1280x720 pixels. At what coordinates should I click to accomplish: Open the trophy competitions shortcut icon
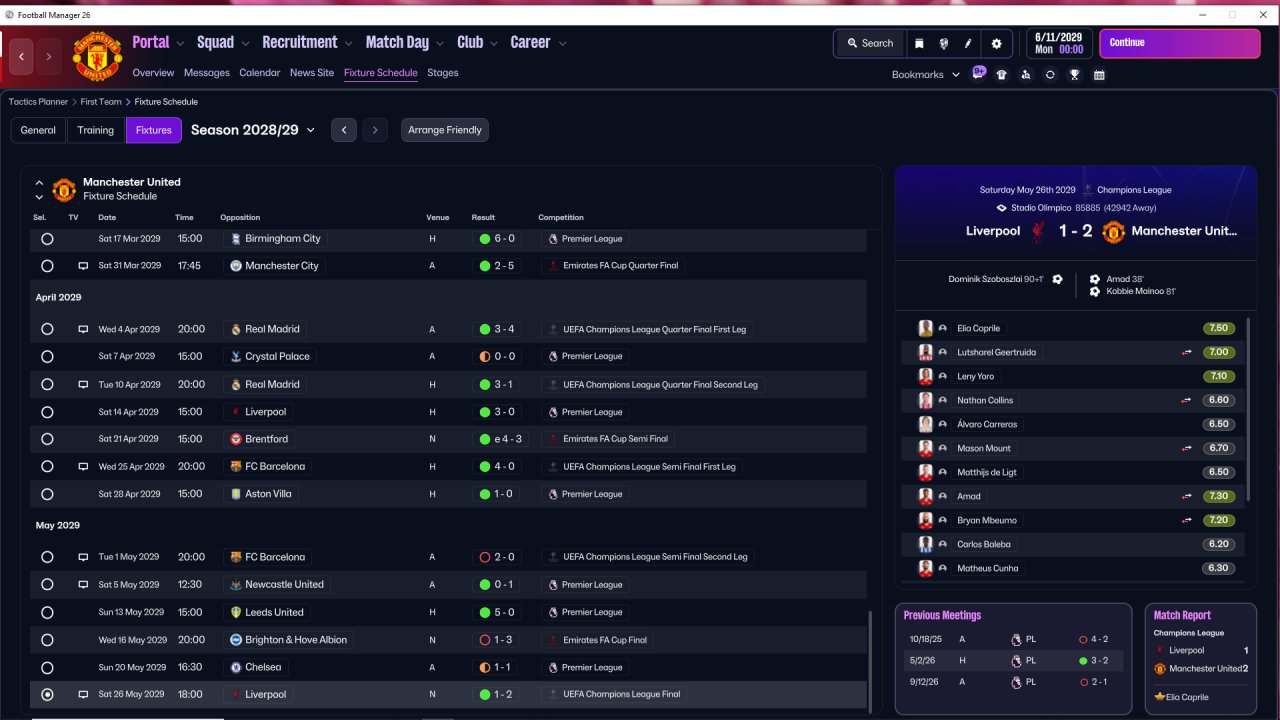pos(1074,75)
